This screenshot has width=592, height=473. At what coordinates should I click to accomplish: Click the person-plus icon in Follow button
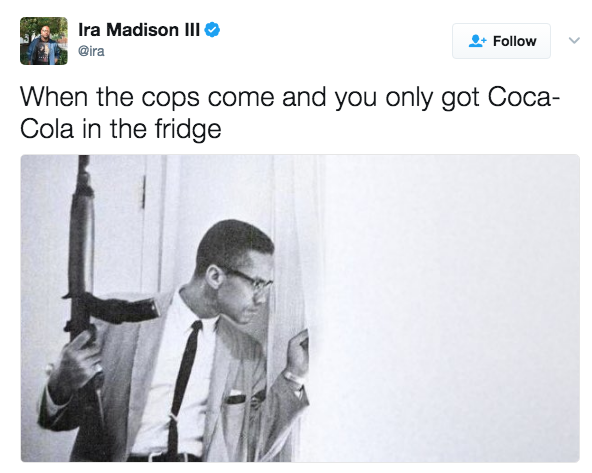pyautogui.click(x=477, y=41)
